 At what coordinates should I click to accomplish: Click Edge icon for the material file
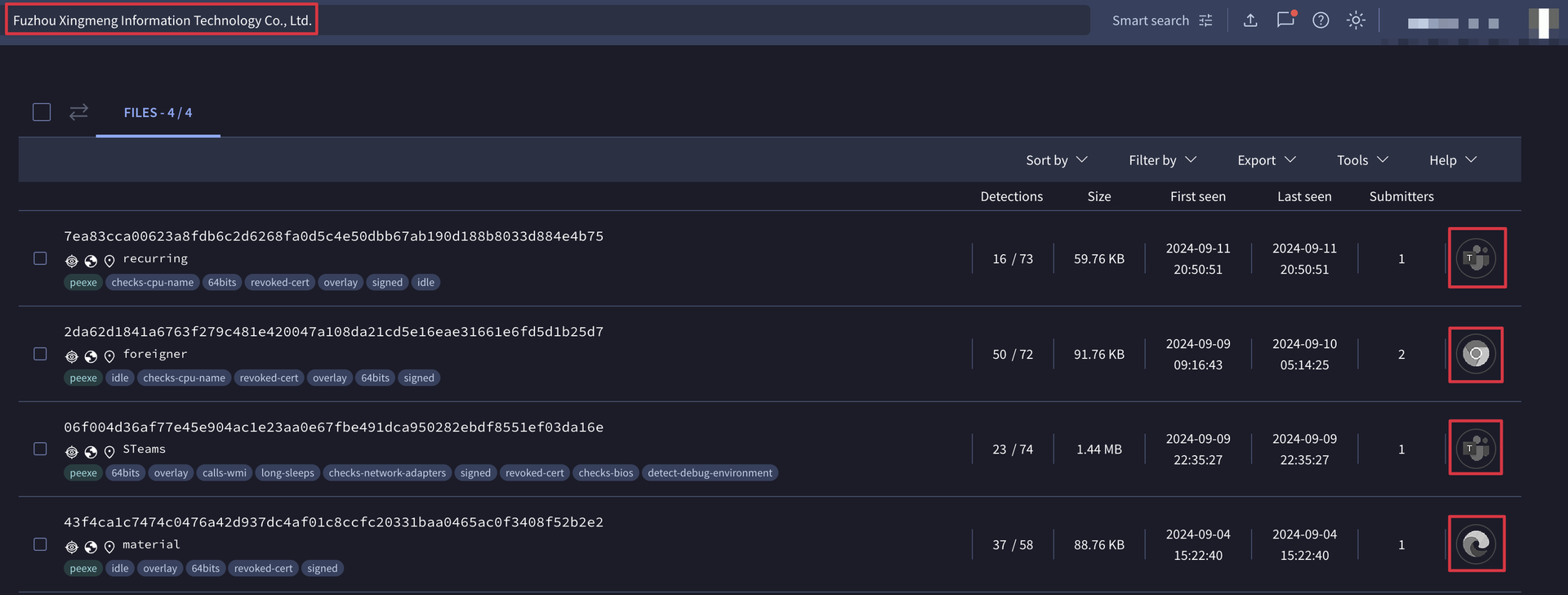[x=1476, y=544]
